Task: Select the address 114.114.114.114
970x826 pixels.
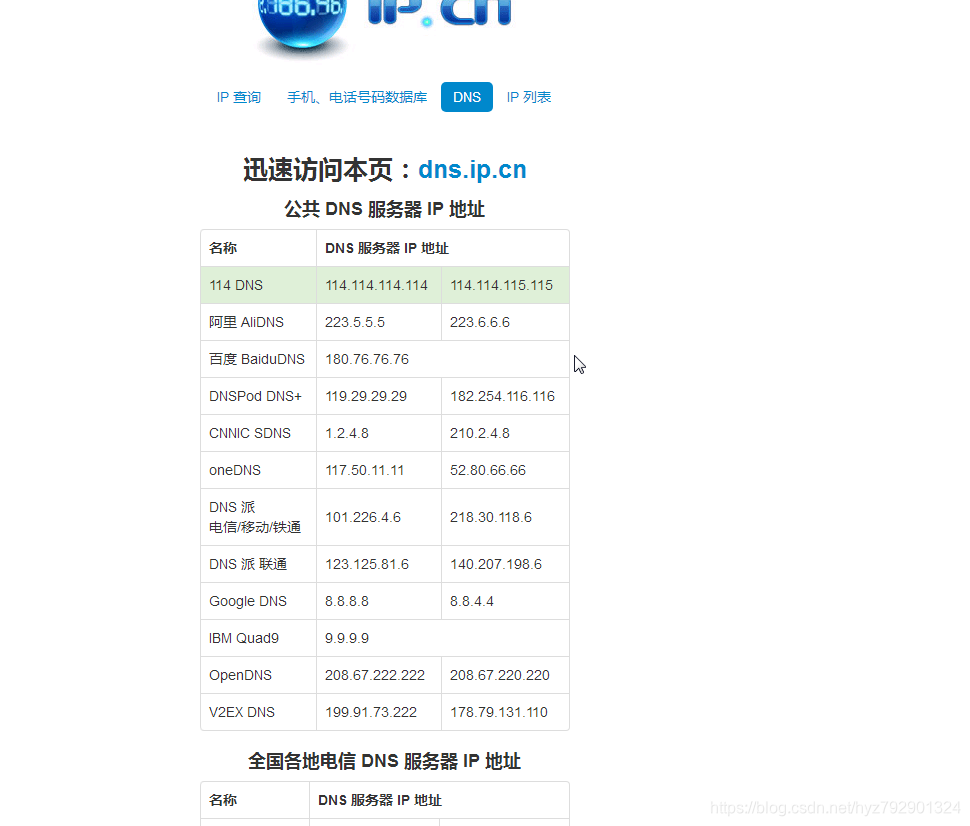Action: click(x=376, y=285)
